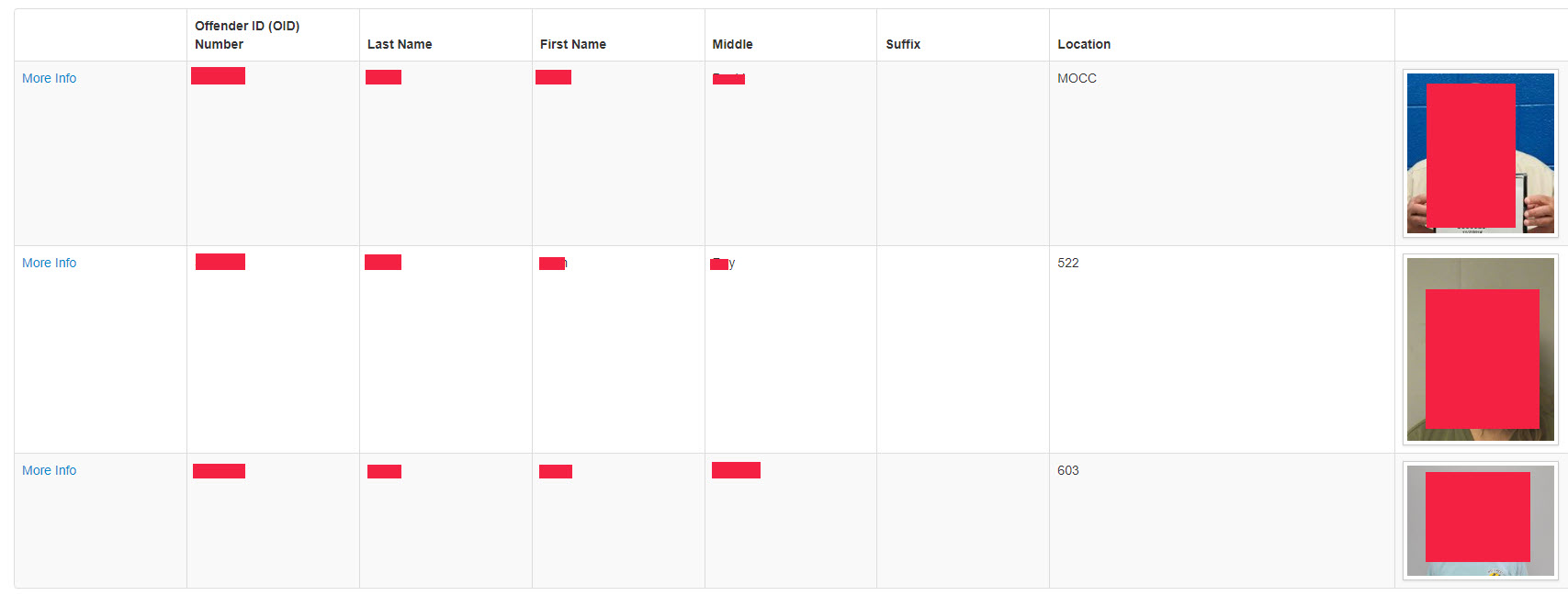Image resolution: width=1568 pixels, height=596 pixels.
Task: Select the 522 location cell
Action: click(1068, 264)
